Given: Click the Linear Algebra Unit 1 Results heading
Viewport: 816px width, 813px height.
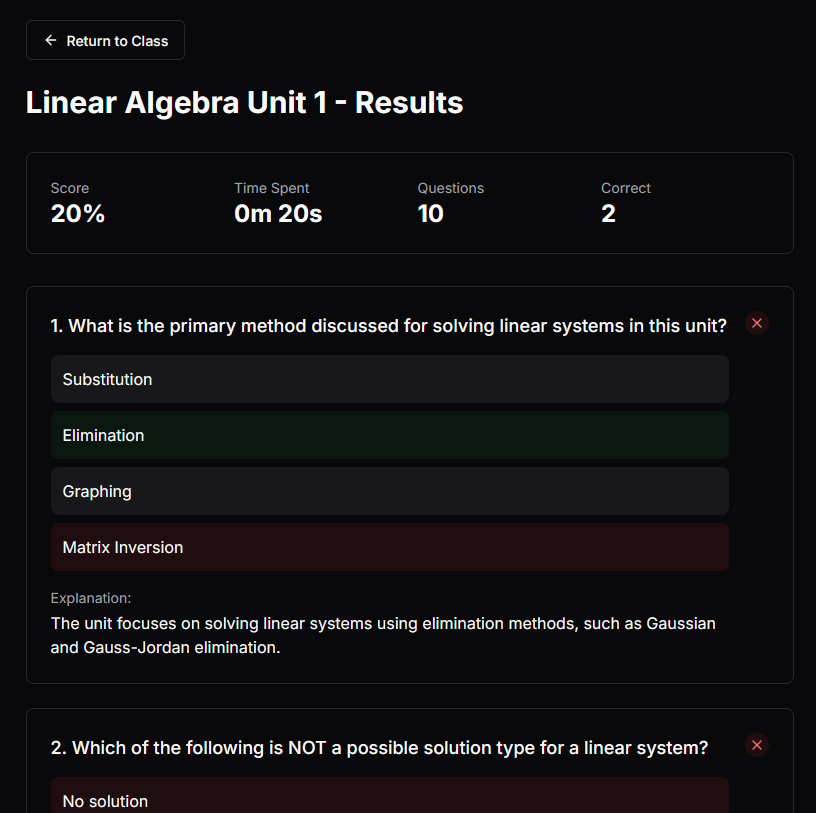Looking at the screenshot, I should click(x=244, y=103).
